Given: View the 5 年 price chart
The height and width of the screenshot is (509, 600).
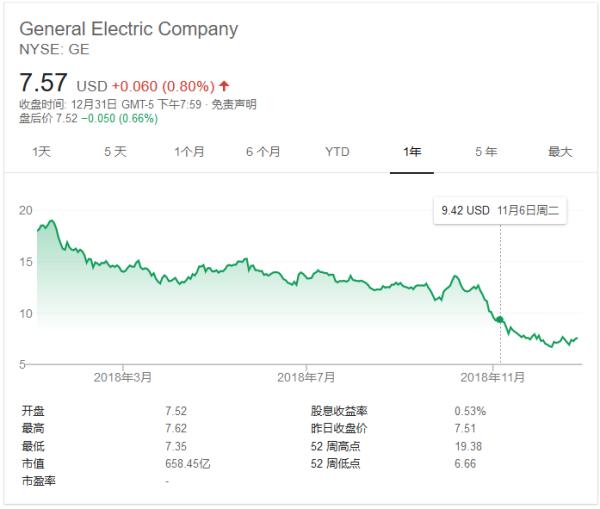Looking at the screenshot, I should tap(486, 152).
